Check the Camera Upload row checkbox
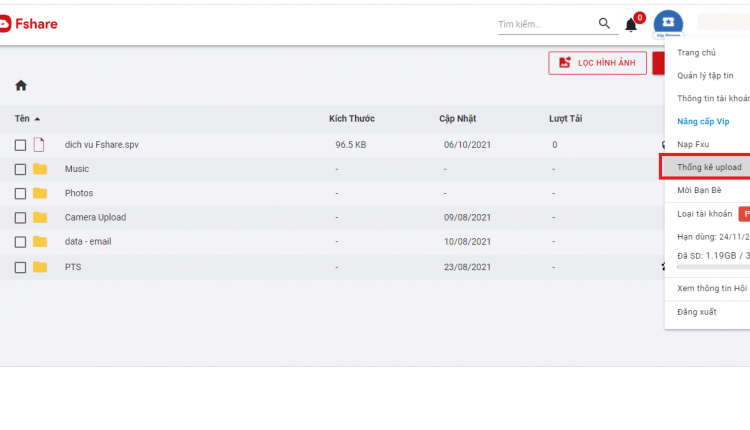 20,218
